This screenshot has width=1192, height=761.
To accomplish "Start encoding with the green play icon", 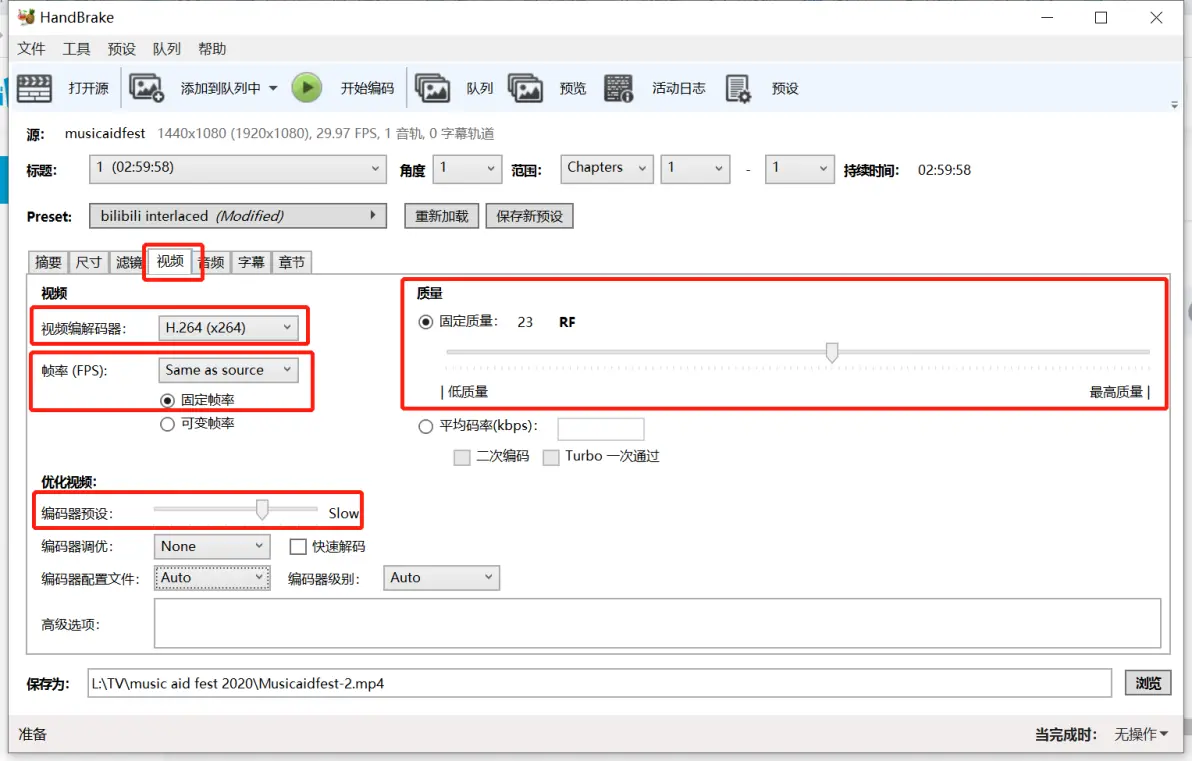I will pyautogui.click(x=307, y=88).
